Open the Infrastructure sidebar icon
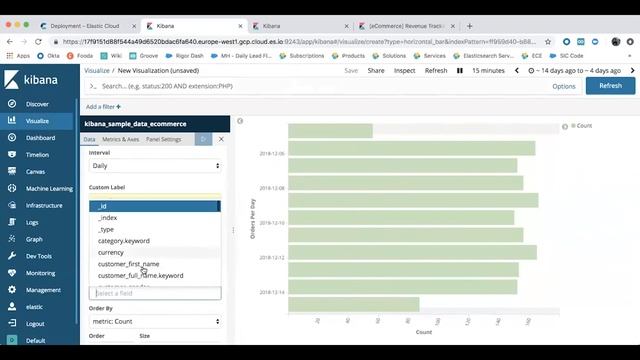 coord(12,205)
